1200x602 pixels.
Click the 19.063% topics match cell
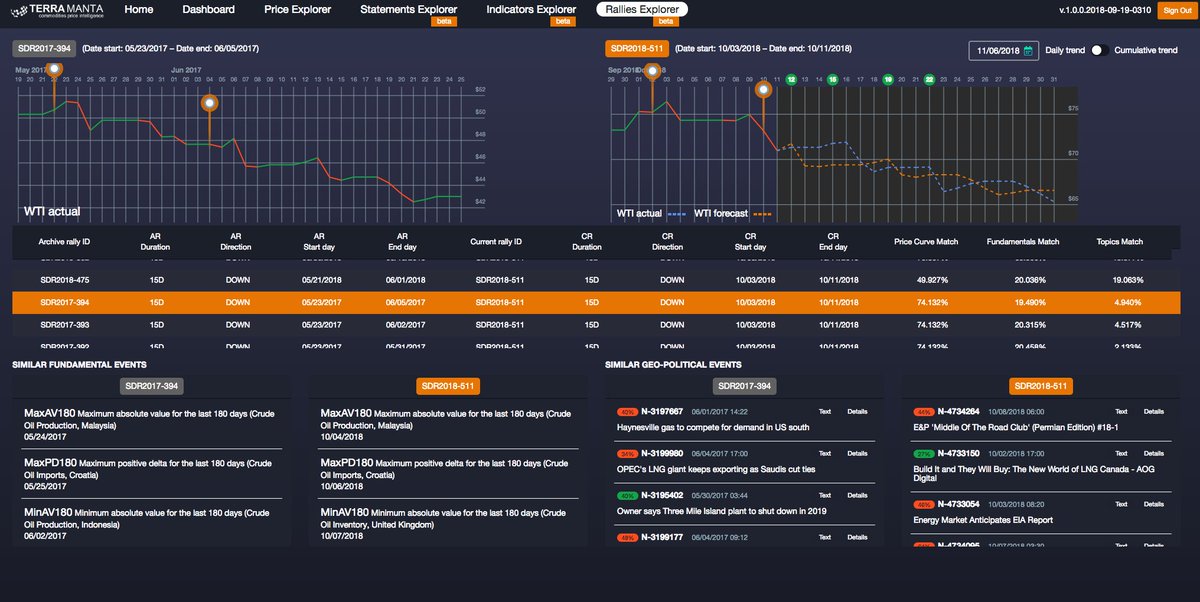point(1127,281)
